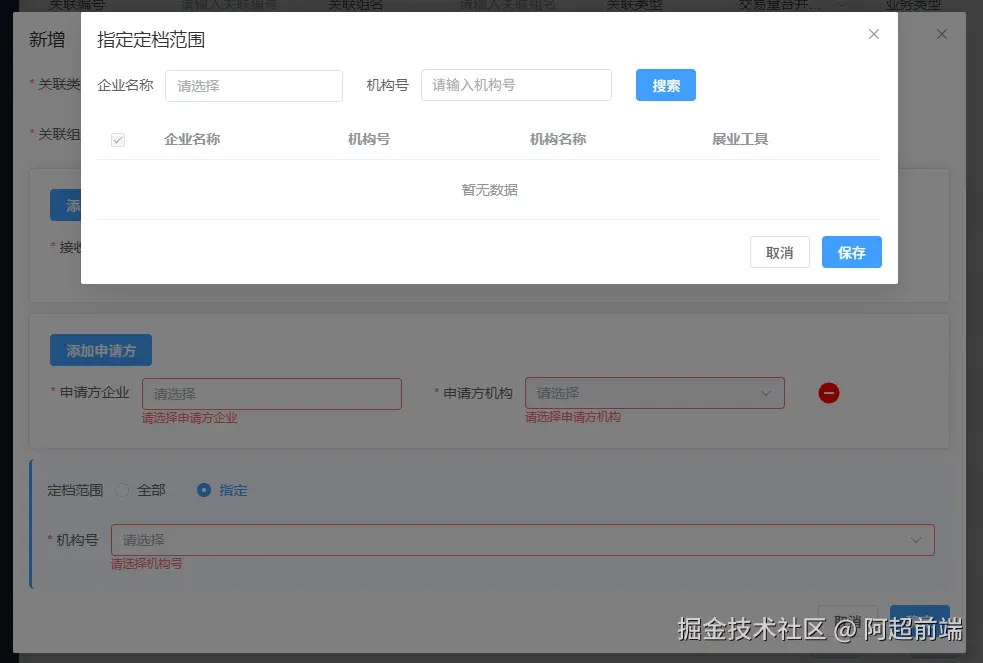Click the 请选择申请方企业 error message
Screen dimensions: 983x663
189,418
